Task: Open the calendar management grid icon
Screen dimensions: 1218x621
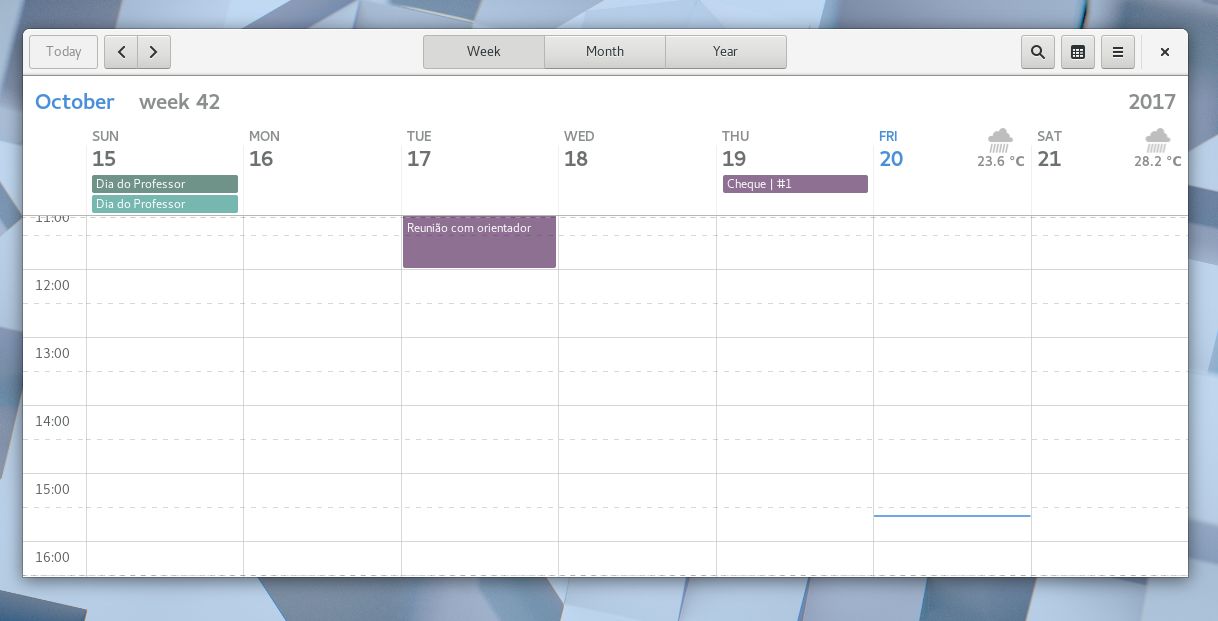Action: pos(1078,52)
